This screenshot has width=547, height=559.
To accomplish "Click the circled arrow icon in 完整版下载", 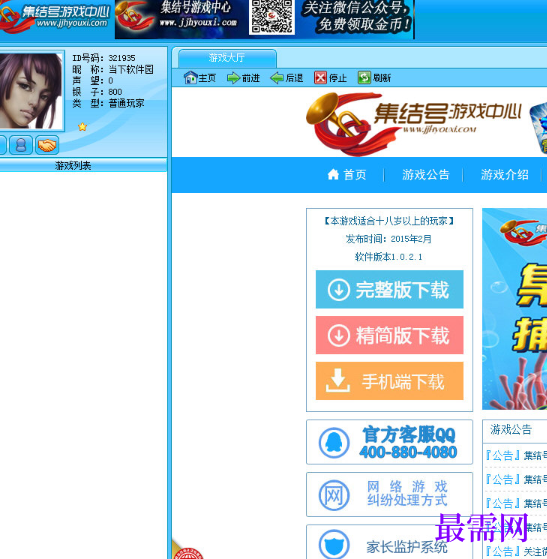I will [338, 289].
